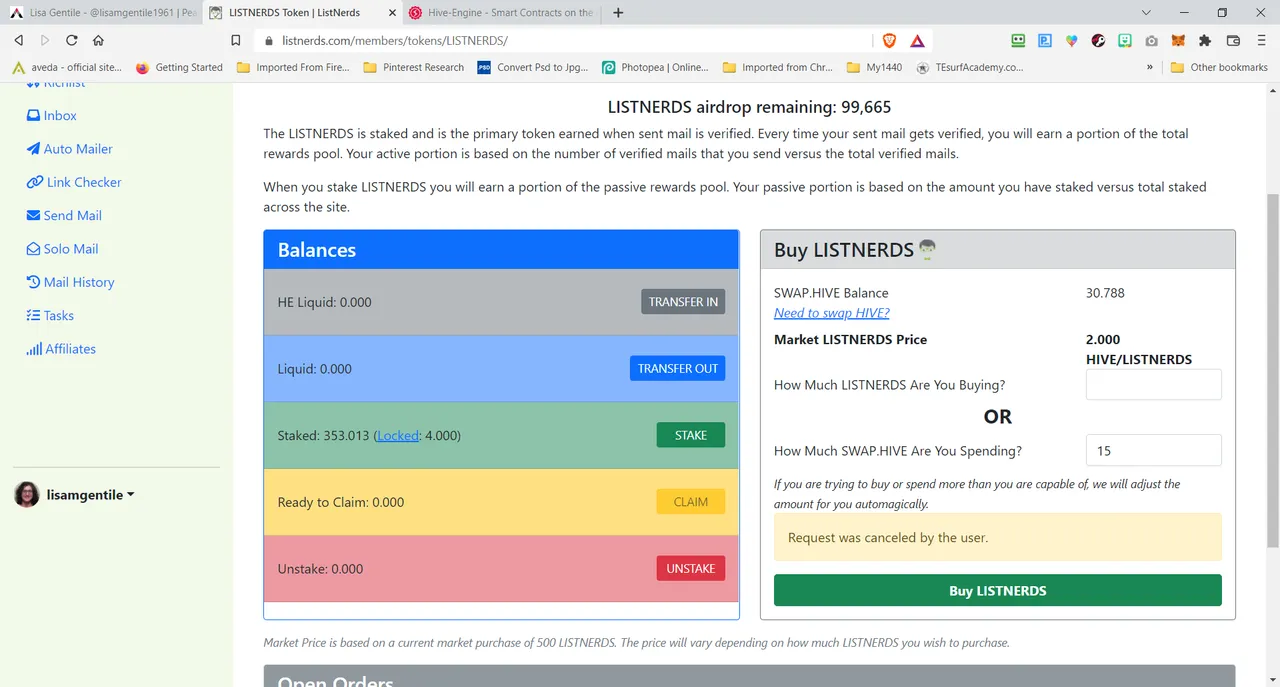The width and height of the screenshot is (1280, 687).
Task: Open Link Checker in sidebar
Action: [74, 182]
